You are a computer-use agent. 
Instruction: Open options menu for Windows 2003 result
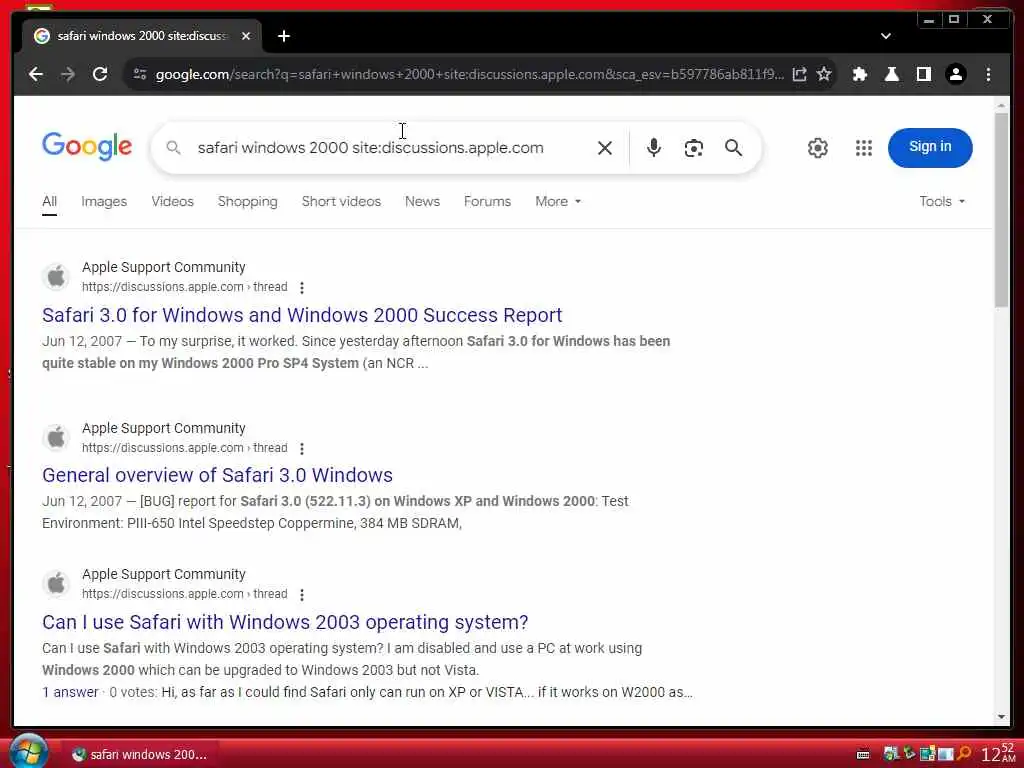(302, 595)
